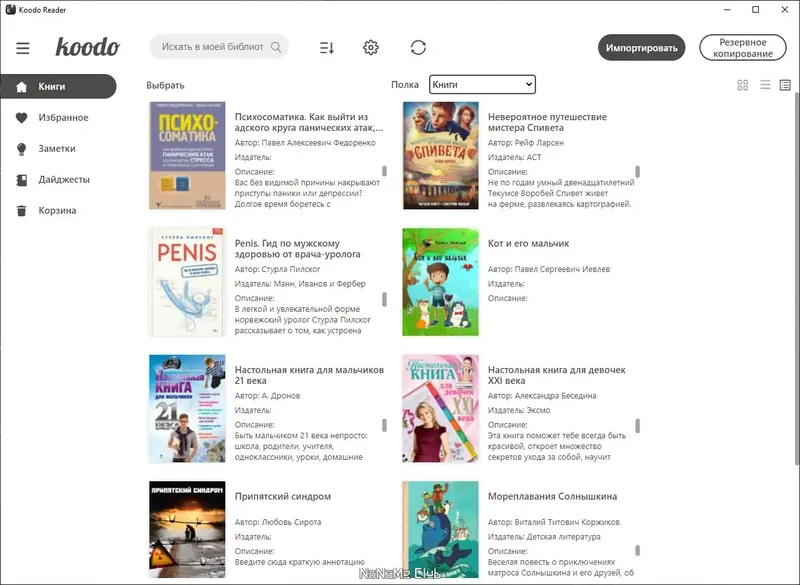Open girls' Настольная книга cover
Screen dimensions: 800x585
pos(441,409)
